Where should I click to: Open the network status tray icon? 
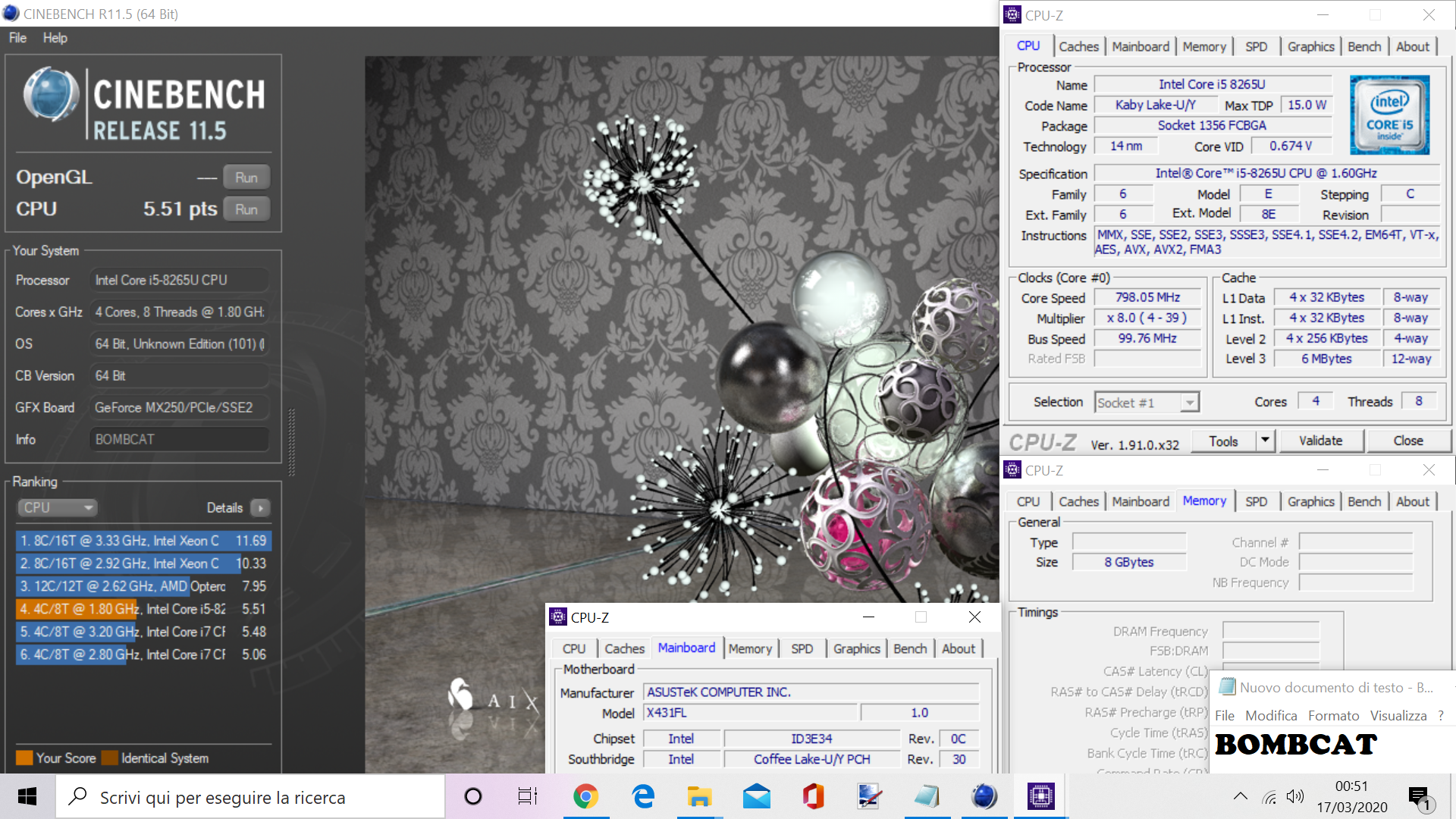(1269, 797)
